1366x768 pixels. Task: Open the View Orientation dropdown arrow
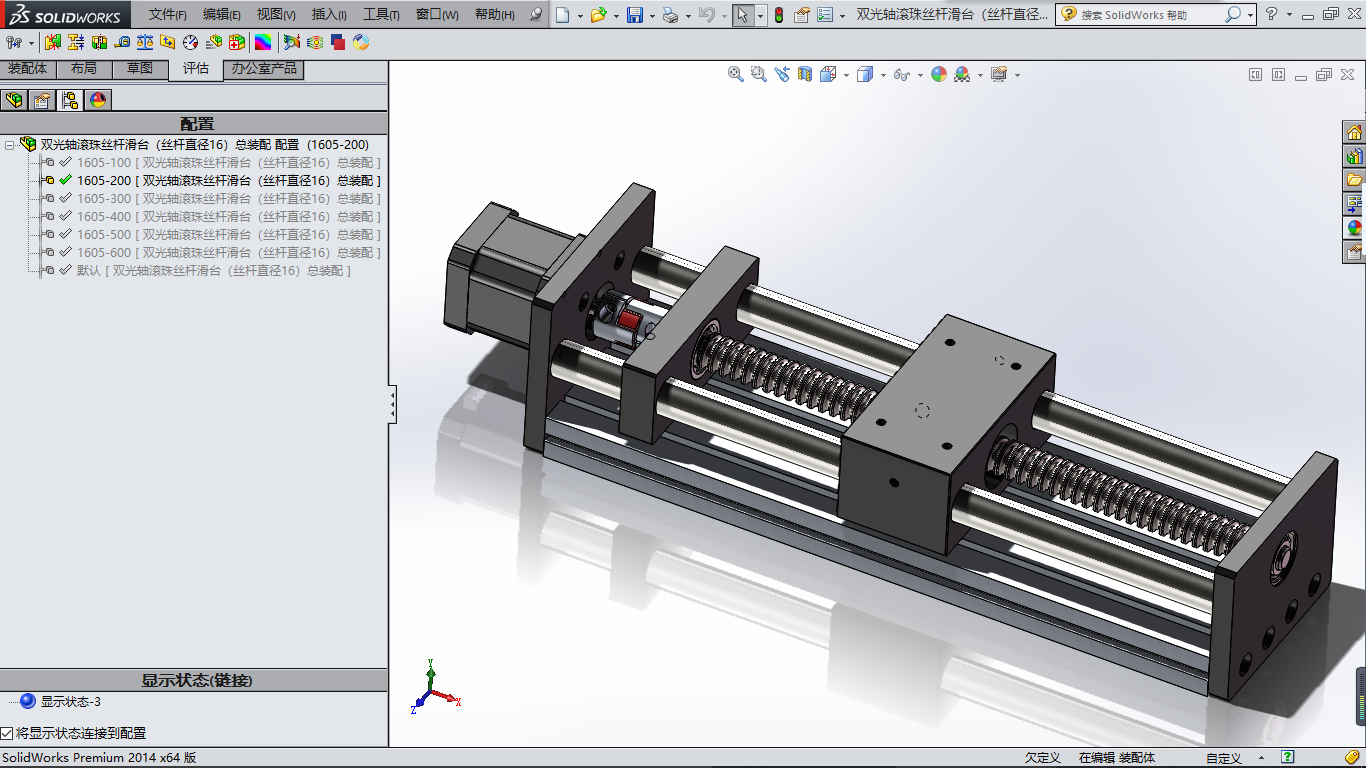point(846,75)
